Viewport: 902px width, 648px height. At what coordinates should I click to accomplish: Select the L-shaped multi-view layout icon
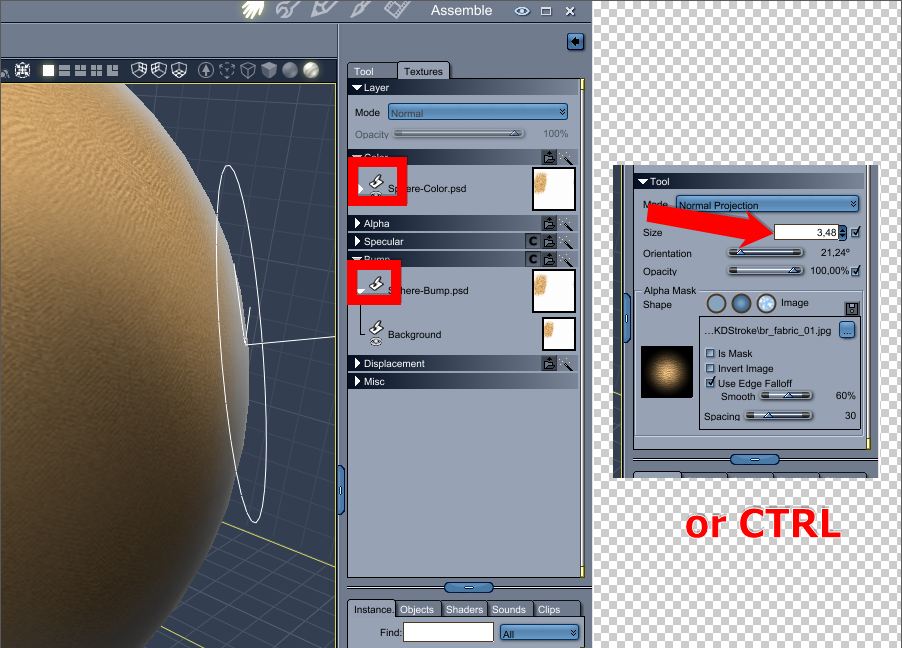pyautogui.click(x=113, y=71)
